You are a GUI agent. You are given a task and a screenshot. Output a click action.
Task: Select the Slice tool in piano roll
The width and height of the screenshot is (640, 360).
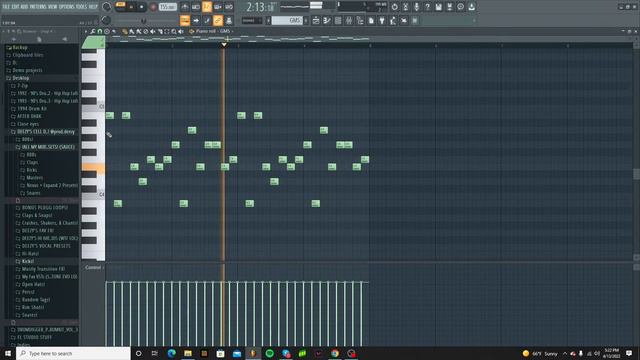coord(160,31)
